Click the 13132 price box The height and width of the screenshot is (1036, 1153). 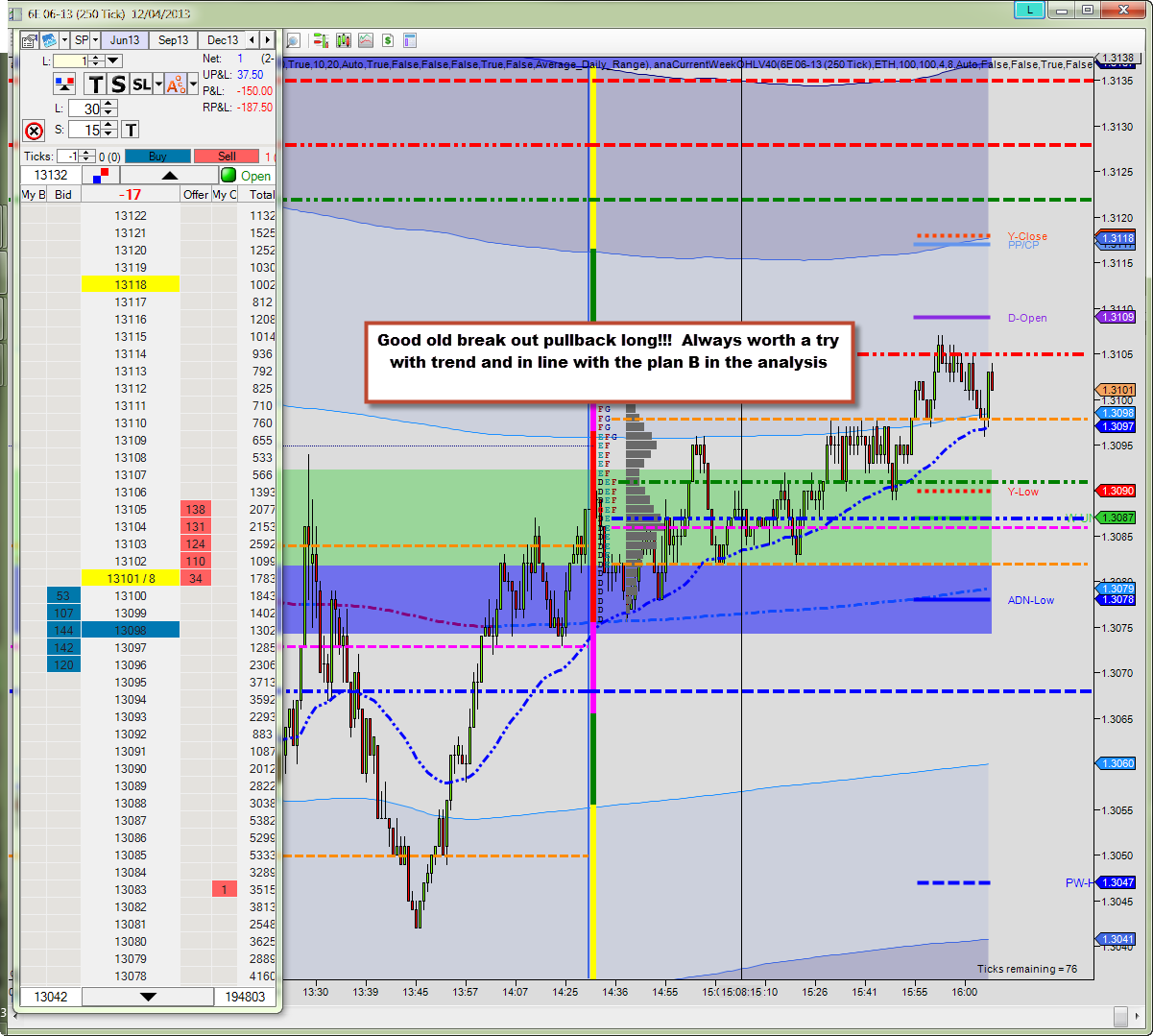[x=51, y=176]
